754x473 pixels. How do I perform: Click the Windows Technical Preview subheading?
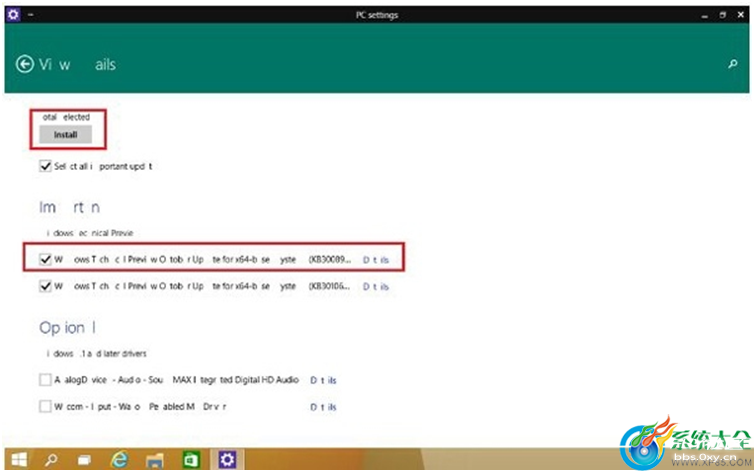(x=90, y=233)
